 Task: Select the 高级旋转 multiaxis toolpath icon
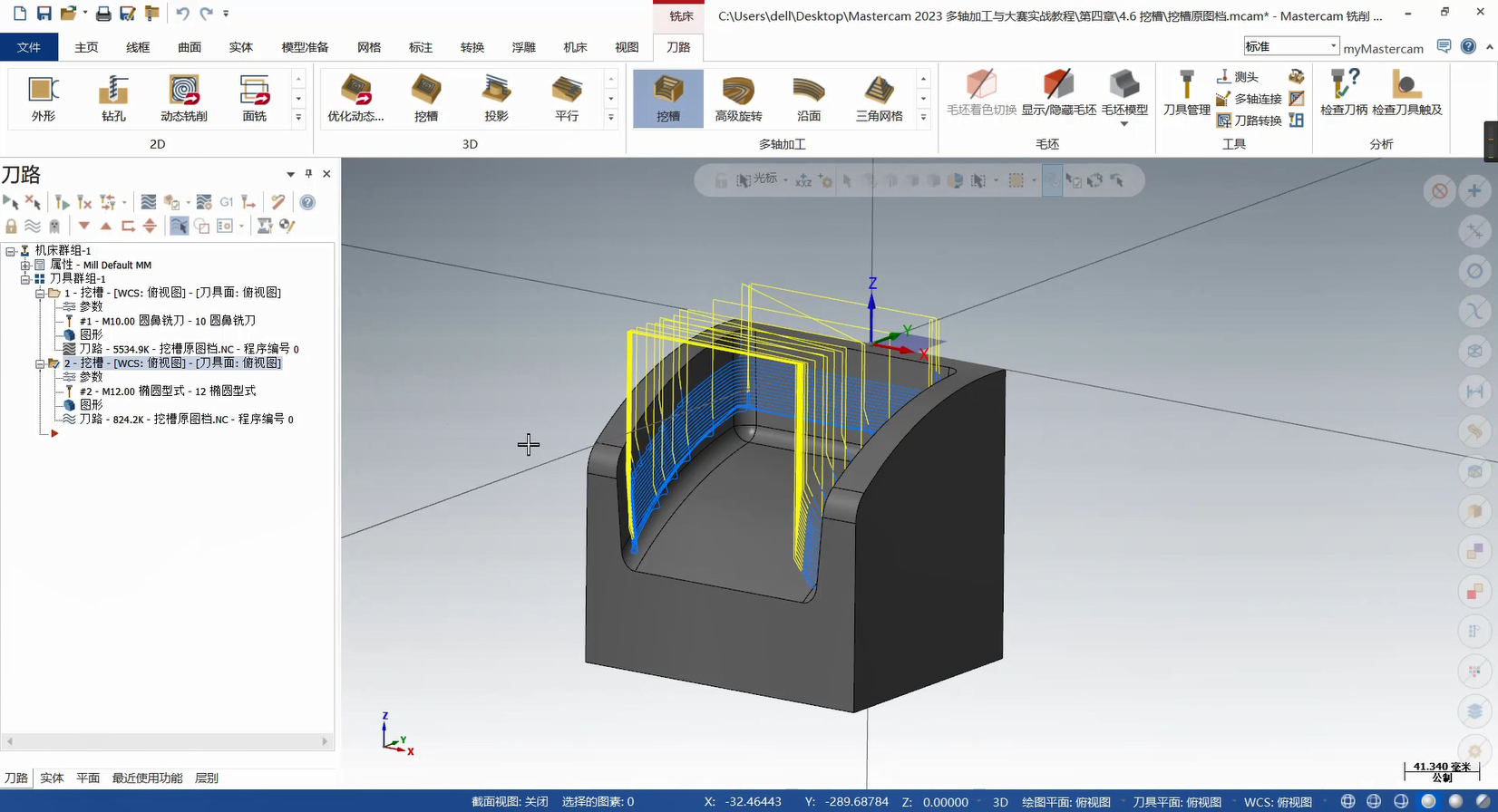point(738,98)
